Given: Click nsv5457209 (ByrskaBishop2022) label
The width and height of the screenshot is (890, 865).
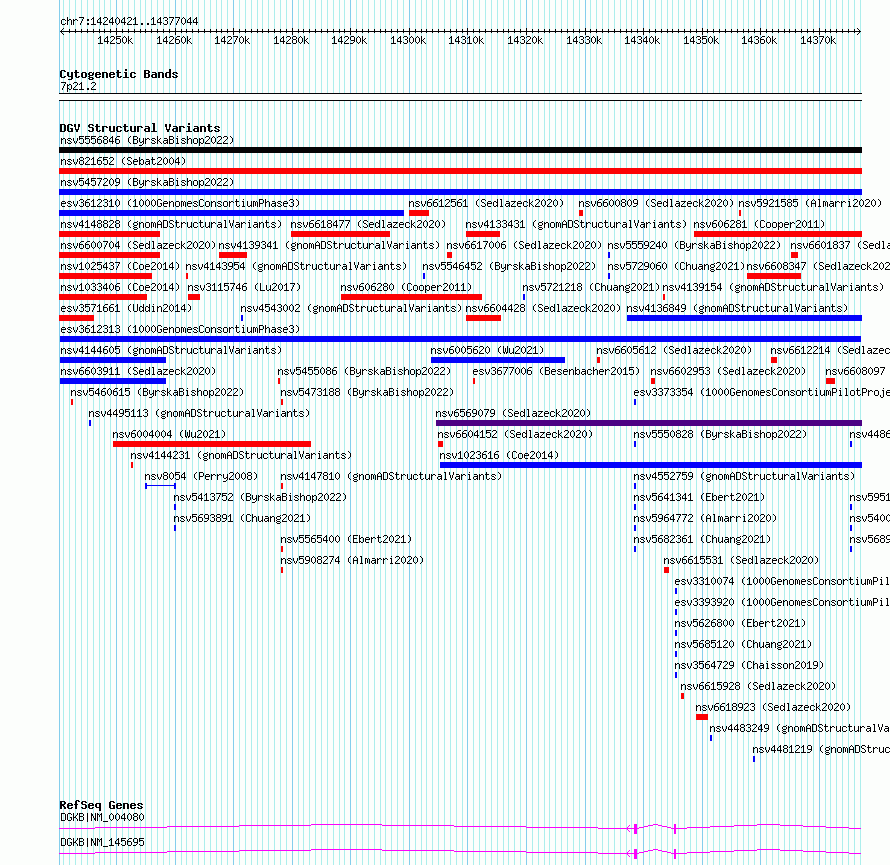Looking at the screenshot, I should pyautogui.click(x=147, y=182).
